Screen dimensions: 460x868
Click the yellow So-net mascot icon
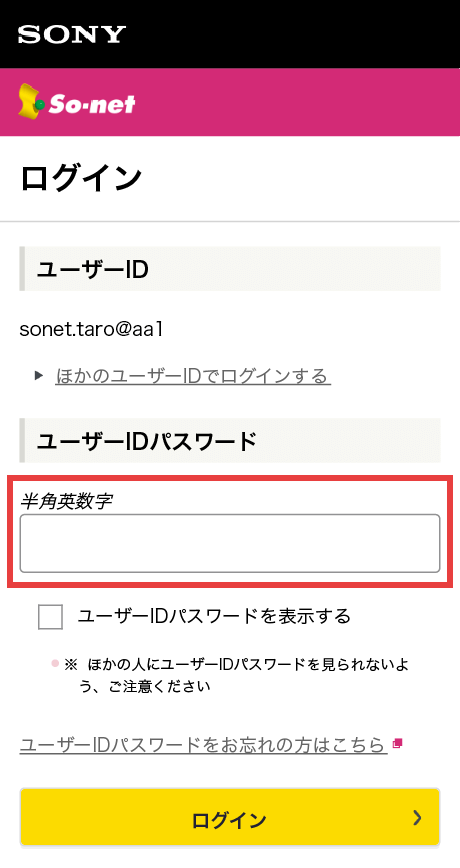(x=31, y=101)
